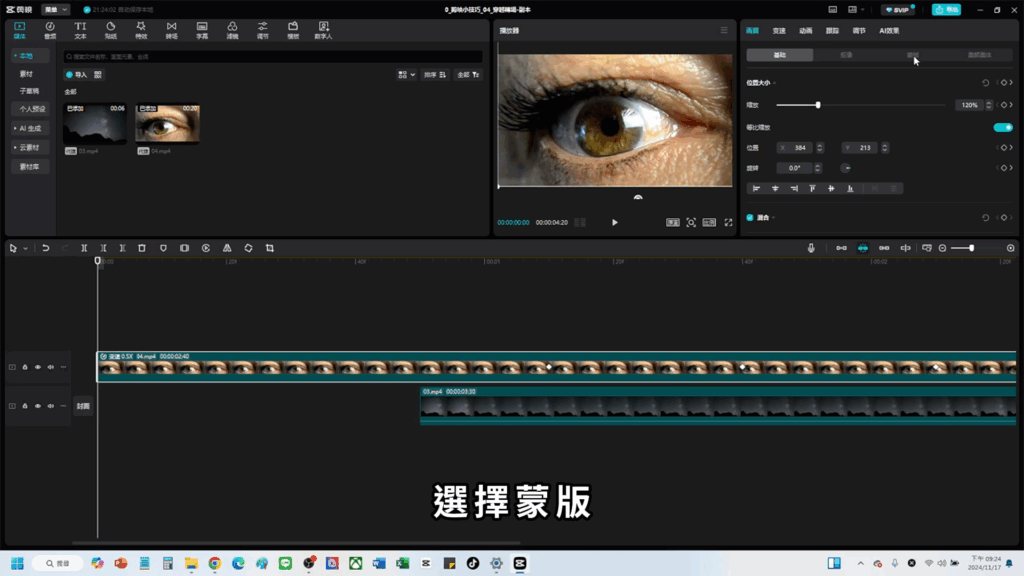Open the 个人预设 personal presets item
Viewport: 1024px width, 576px height.
tap(31, 109)
